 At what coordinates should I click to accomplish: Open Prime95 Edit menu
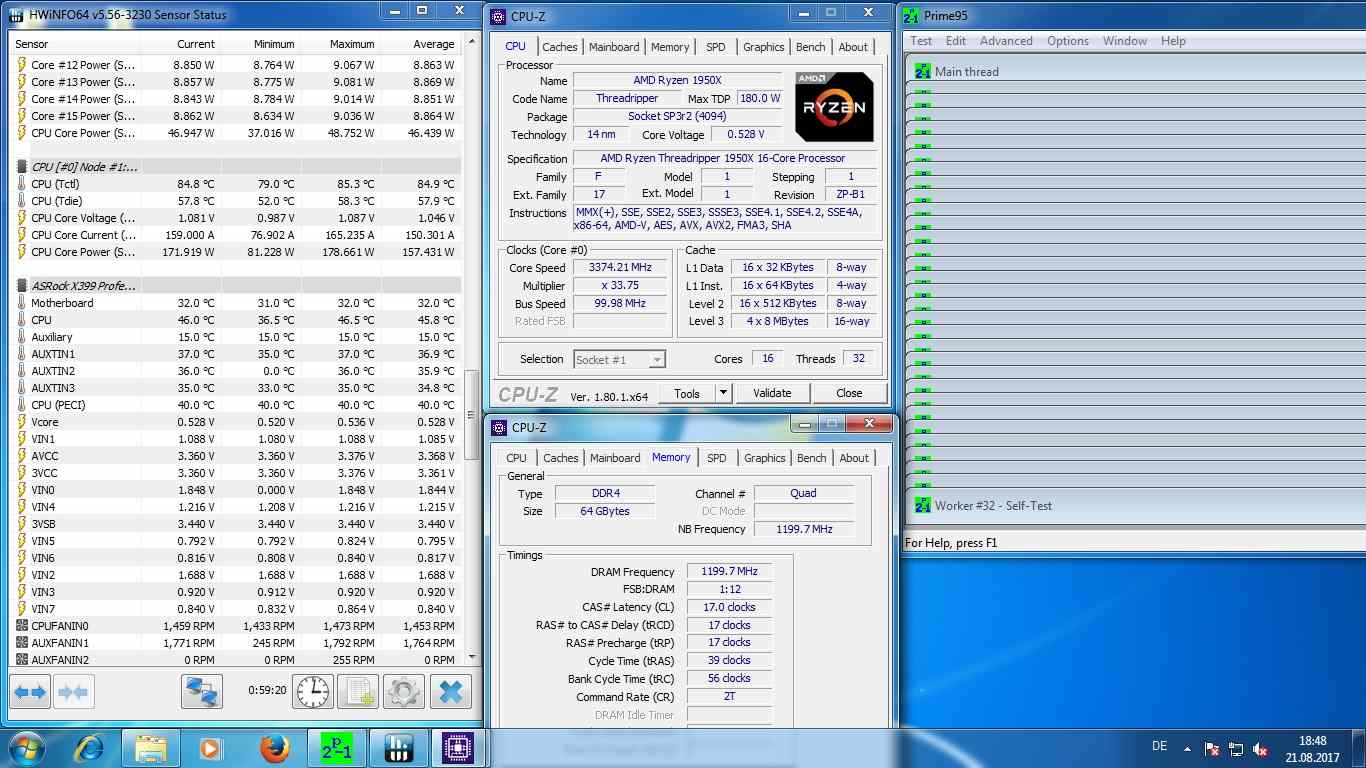click(x=956, y=41)
